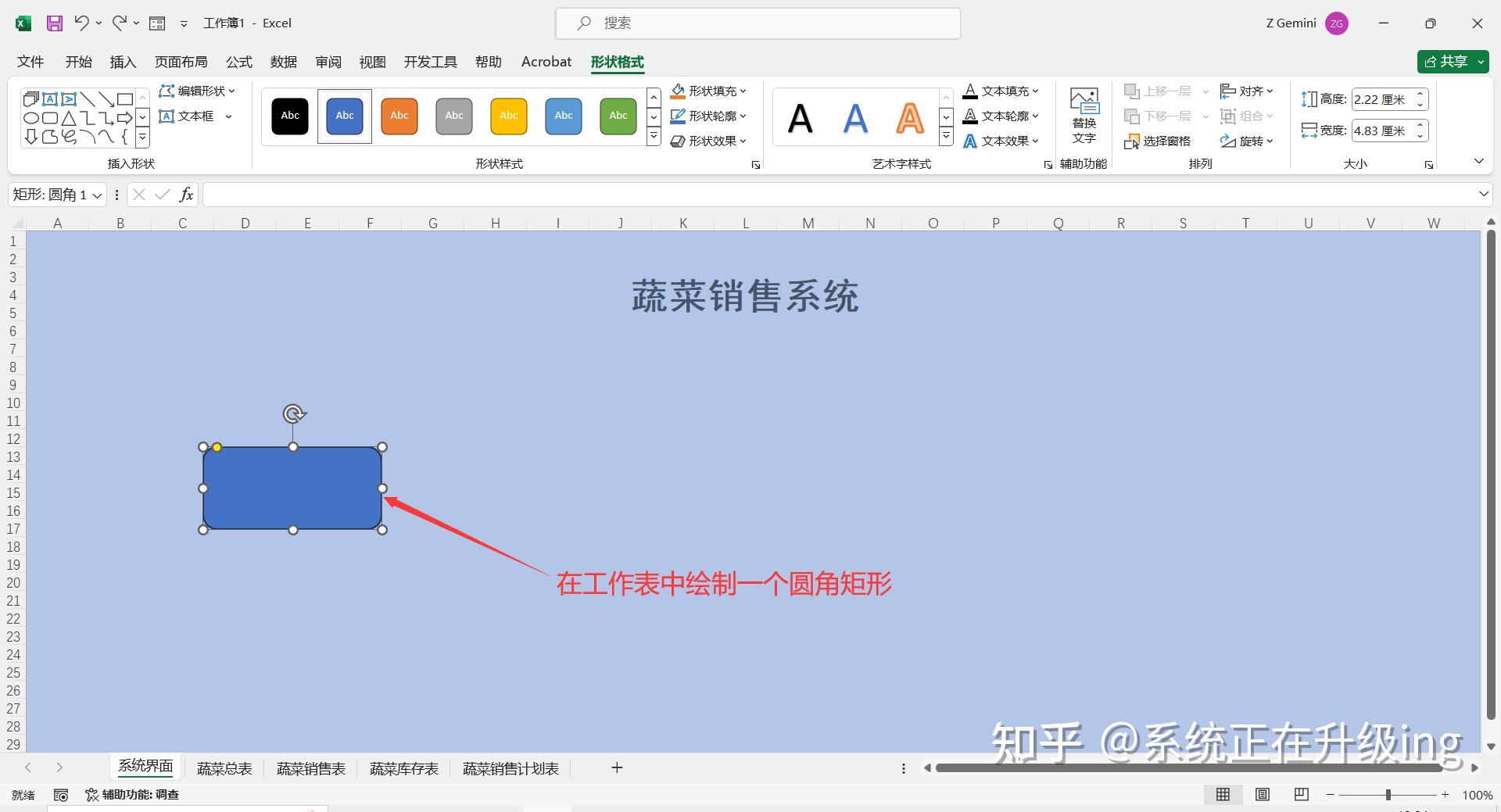The width and height of the screenshot is (1501, 812).
Task: Click the accessibility check status (辅助功能: 调查)
Action: pyautogui.click(x=132, y=795)
